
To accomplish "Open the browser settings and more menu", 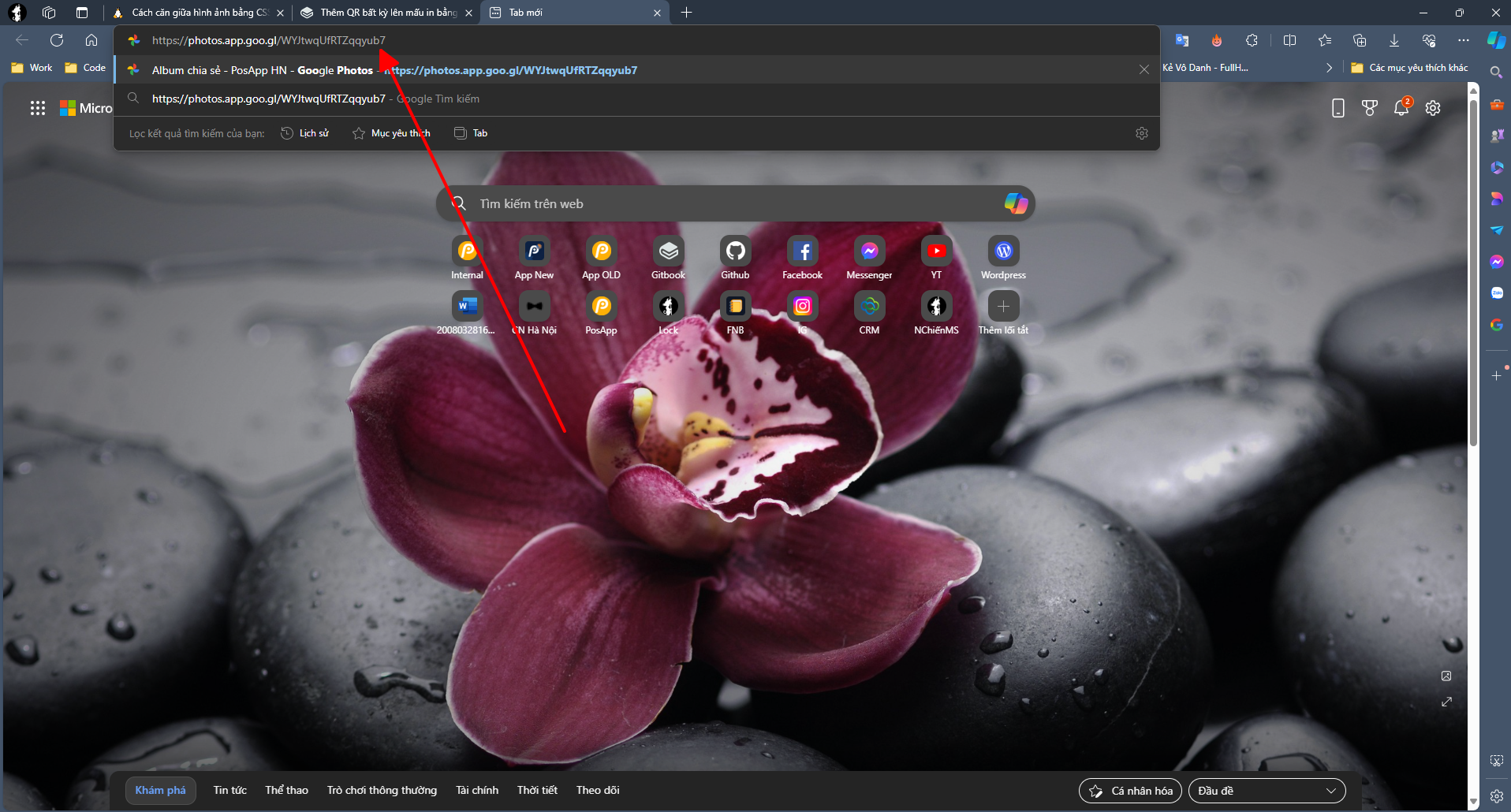I will (x=1464, y=40).
